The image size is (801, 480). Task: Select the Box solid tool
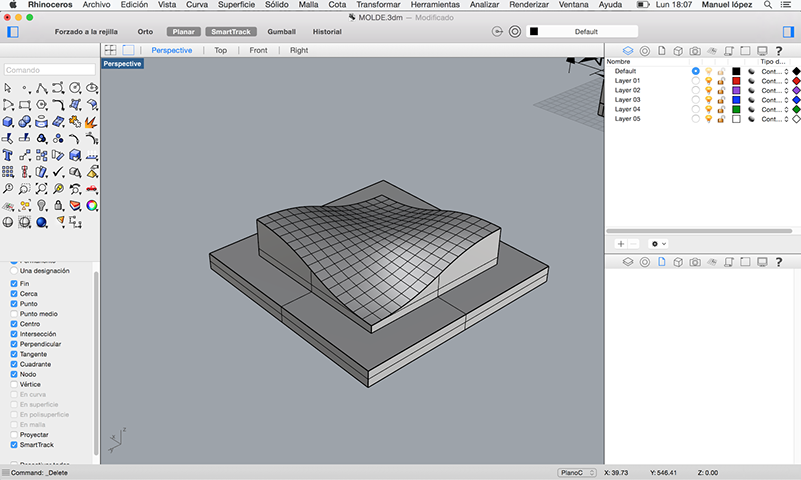coord(8,122)
